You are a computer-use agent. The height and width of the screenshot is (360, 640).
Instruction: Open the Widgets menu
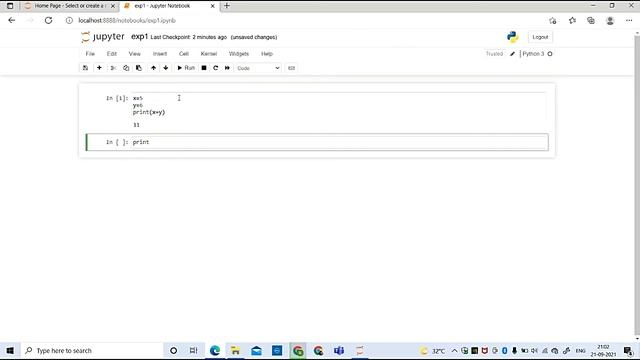click(239, 54)
